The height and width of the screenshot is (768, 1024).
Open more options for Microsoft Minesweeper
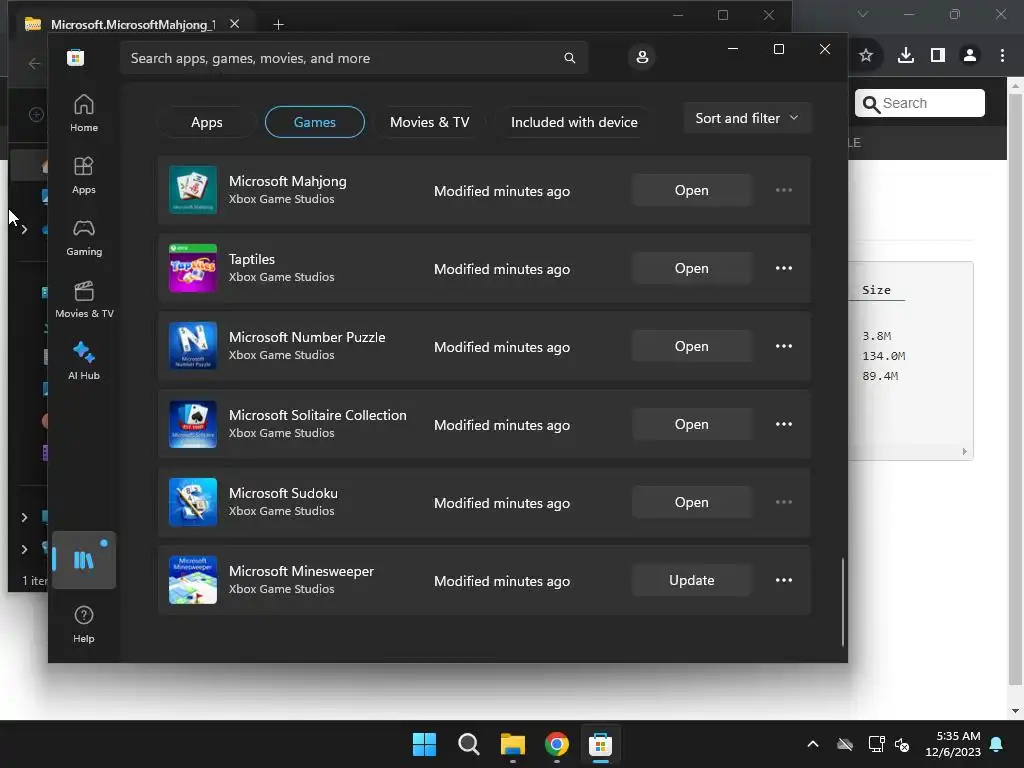point(784,580)
